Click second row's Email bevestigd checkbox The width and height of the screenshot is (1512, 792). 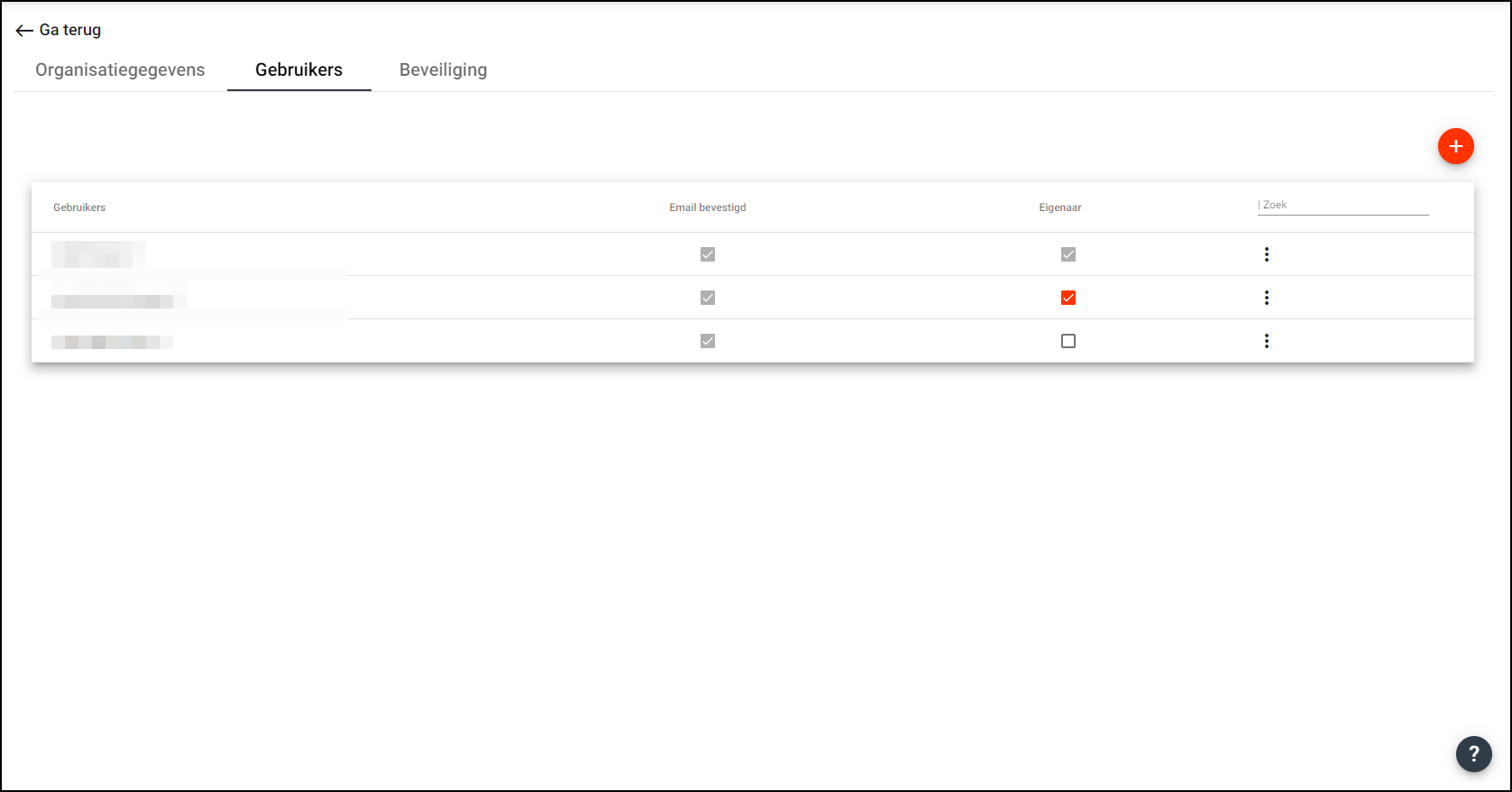[x=707, y=298]
